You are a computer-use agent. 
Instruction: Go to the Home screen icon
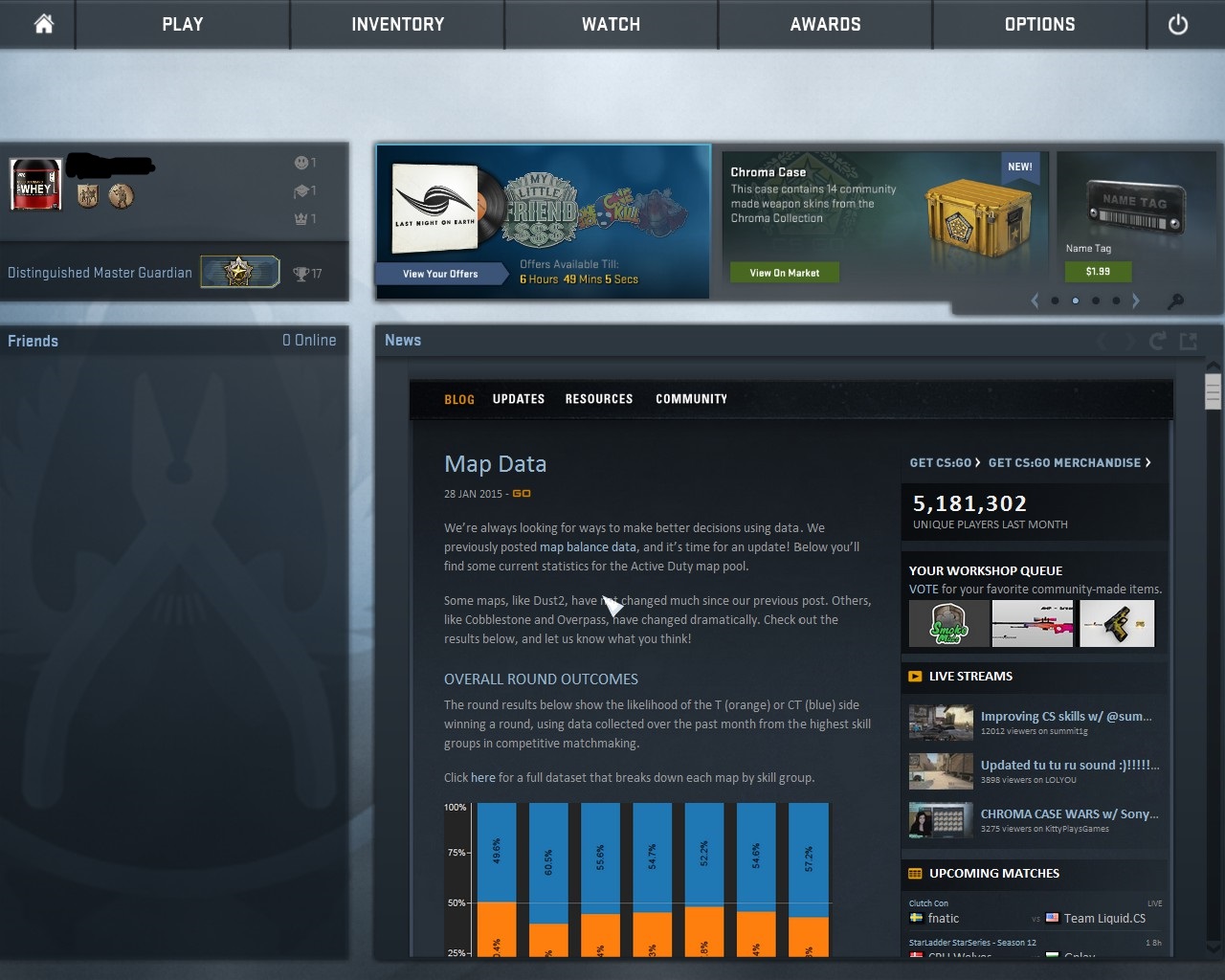[44, 24]
